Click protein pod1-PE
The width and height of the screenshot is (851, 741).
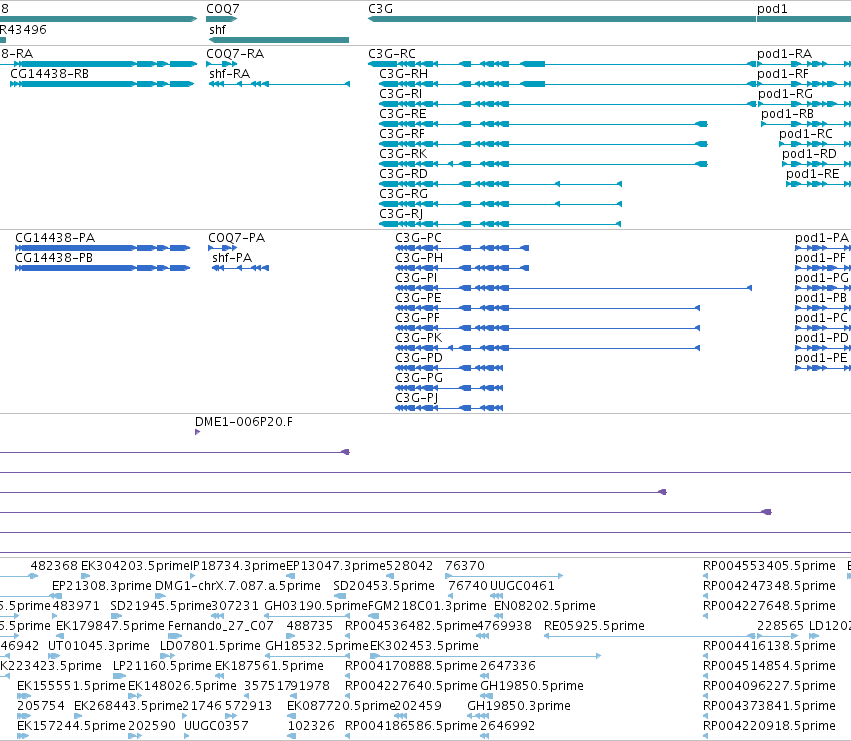click(x=821, y=358)
